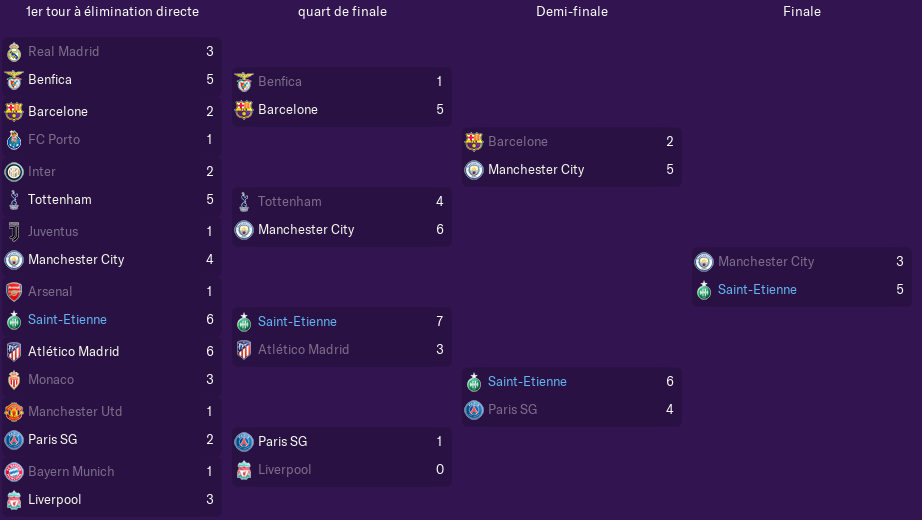
Task: Select Atlético Madrid in first round
Action: pyautogui.click(x=74, y=352)
